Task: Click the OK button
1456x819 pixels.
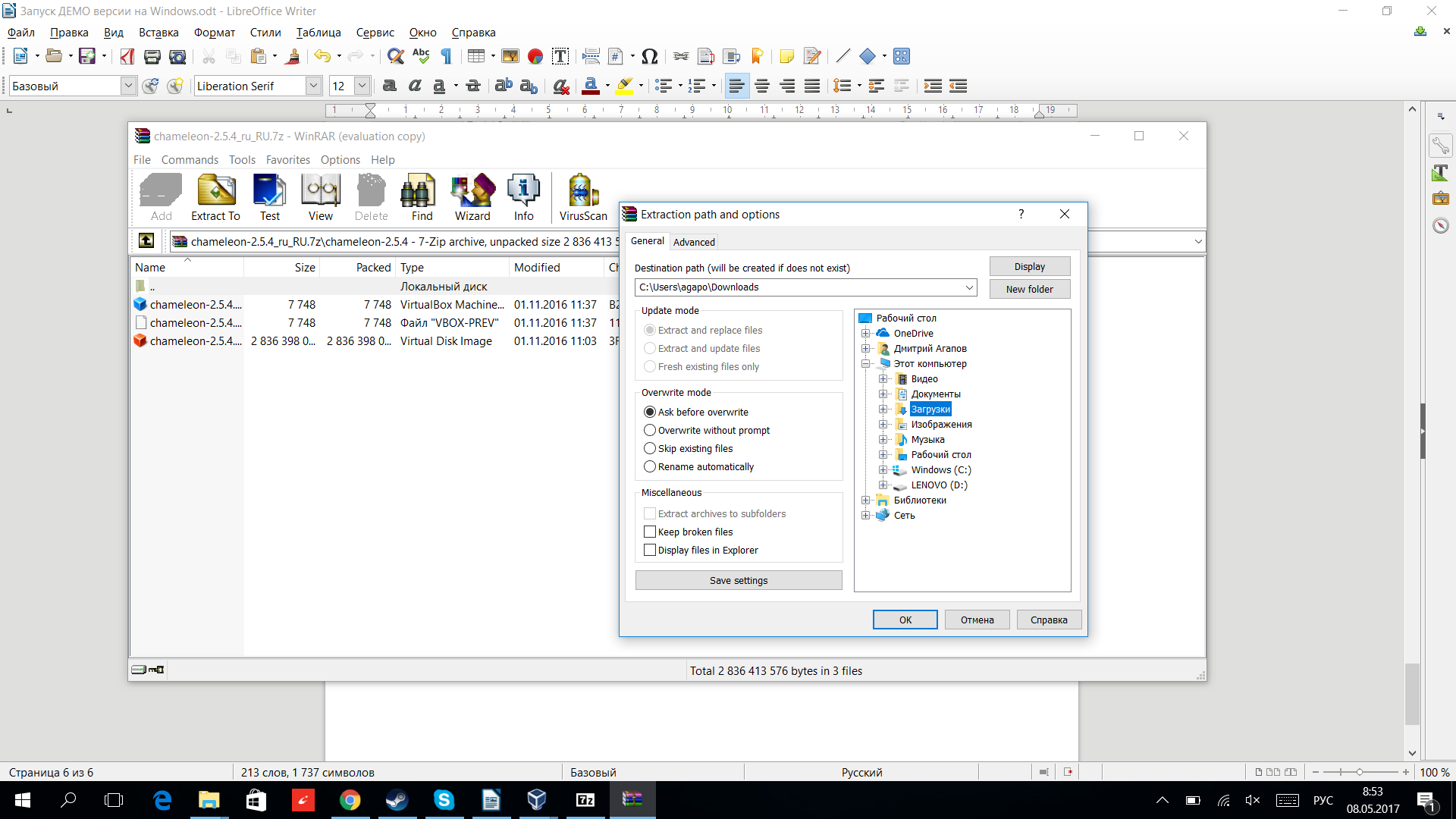Action: point(905,620)
